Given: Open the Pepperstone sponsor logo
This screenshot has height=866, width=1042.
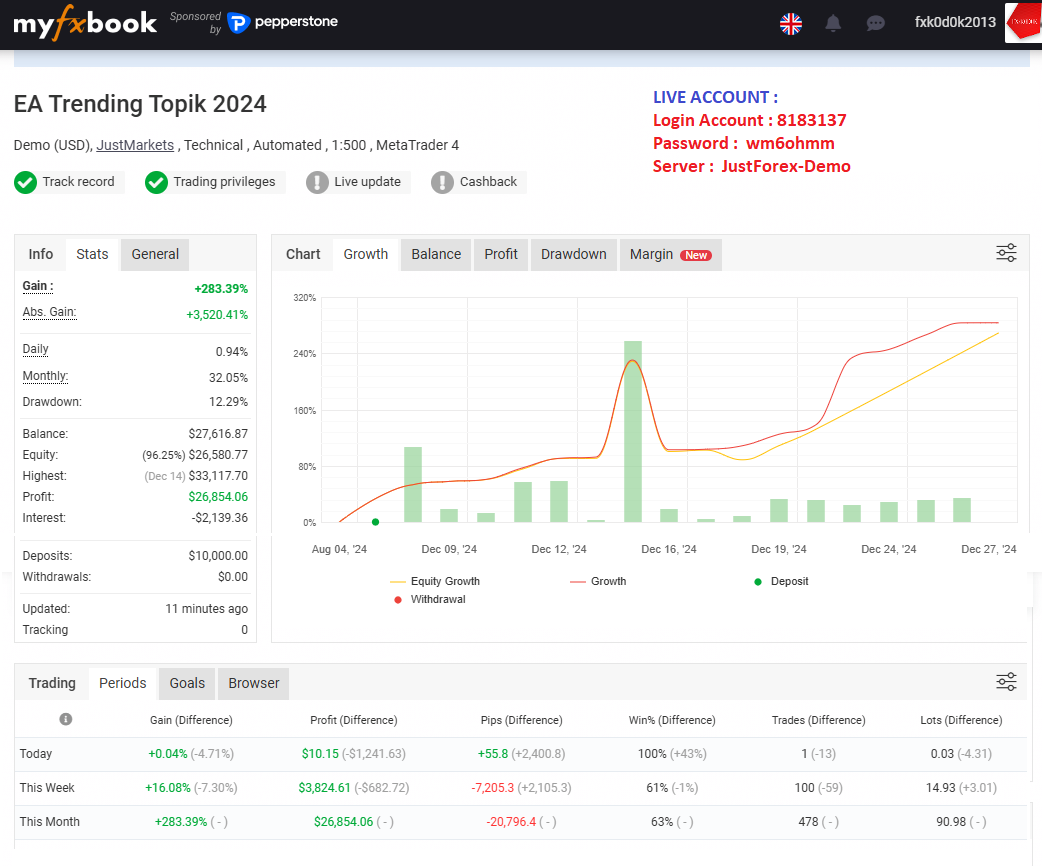Looking at the screenshot, I should 282,22.
